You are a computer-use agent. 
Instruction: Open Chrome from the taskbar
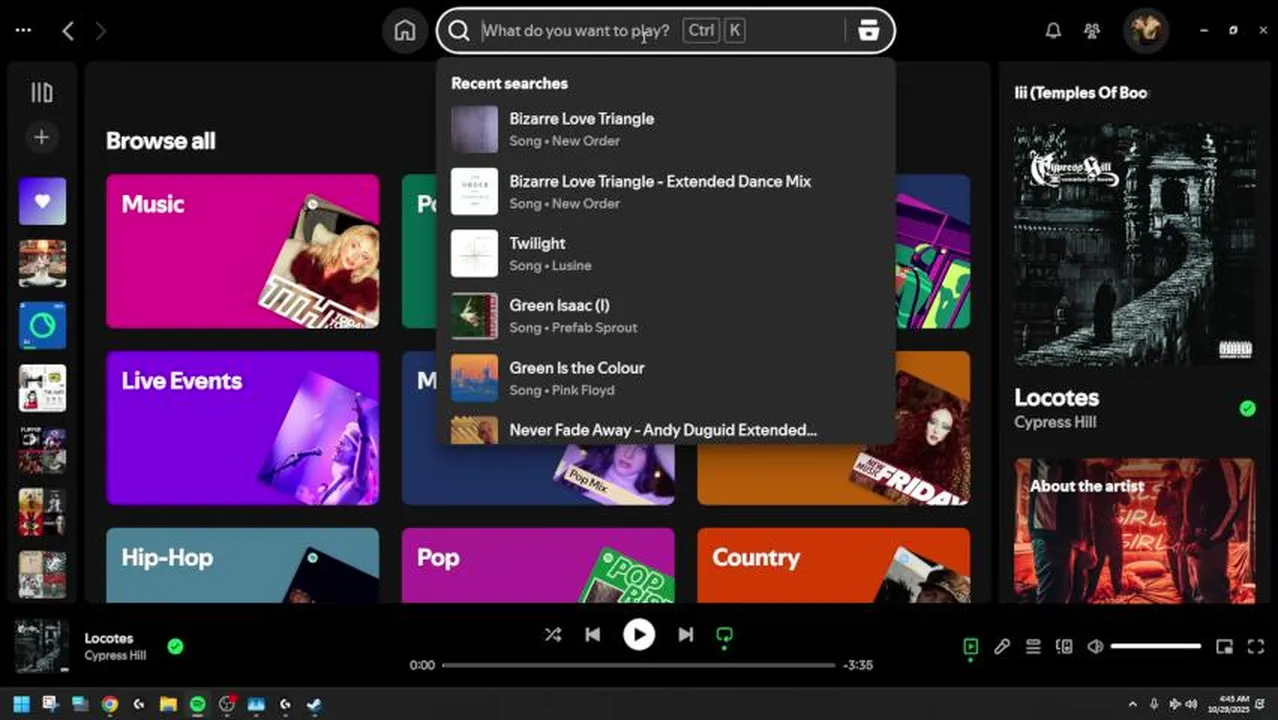pos(110,704)
